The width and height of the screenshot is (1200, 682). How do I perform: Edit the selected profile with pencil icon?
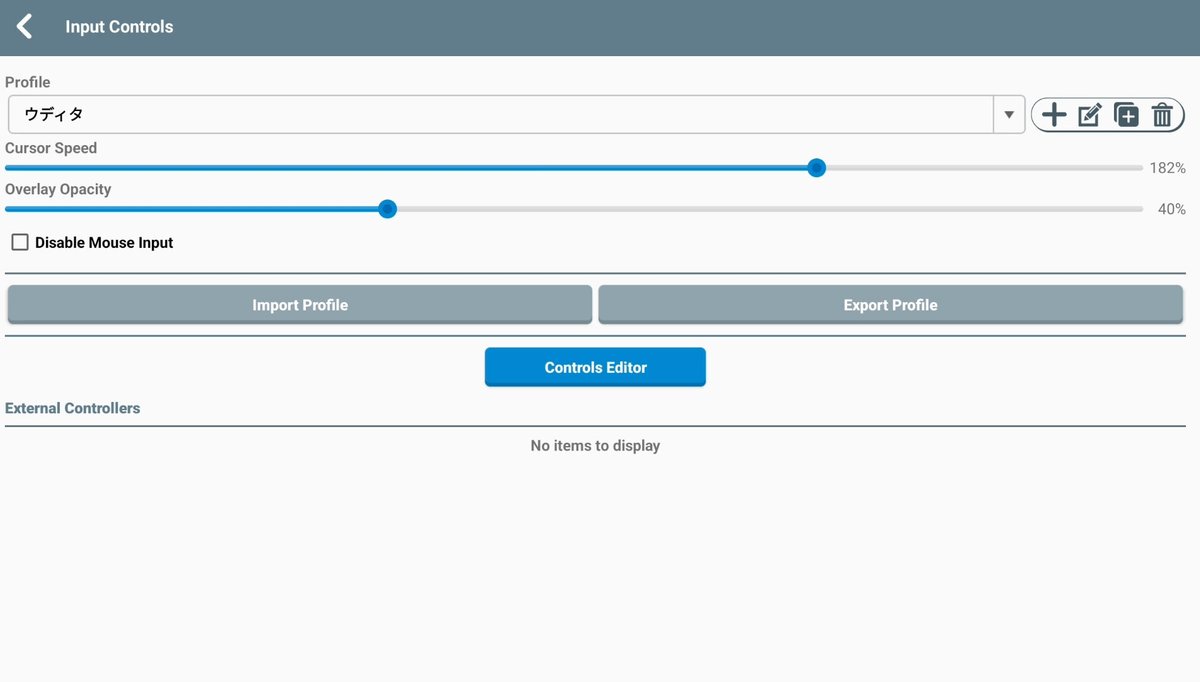coord(1090,115)
